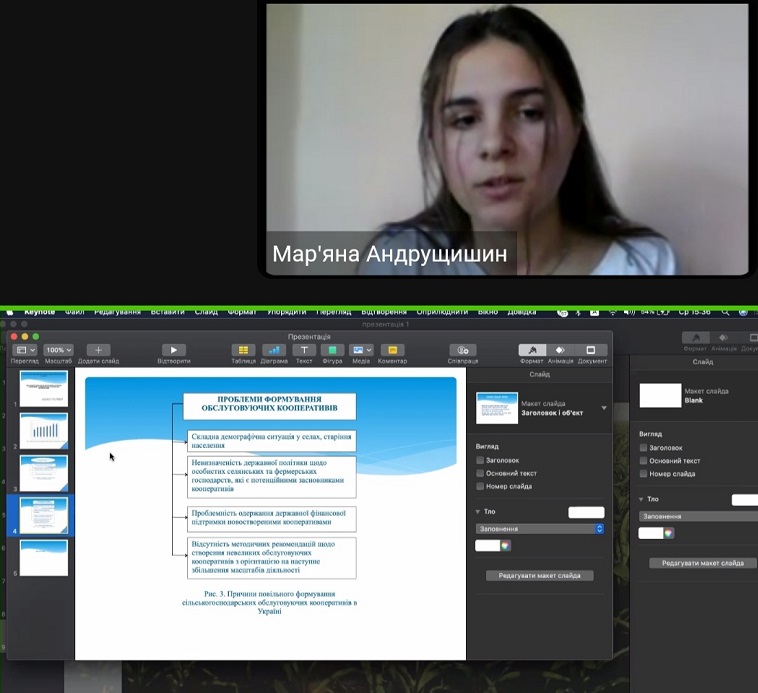
Task: Add a comment with the Коментар icon
Action: point(392,350)
